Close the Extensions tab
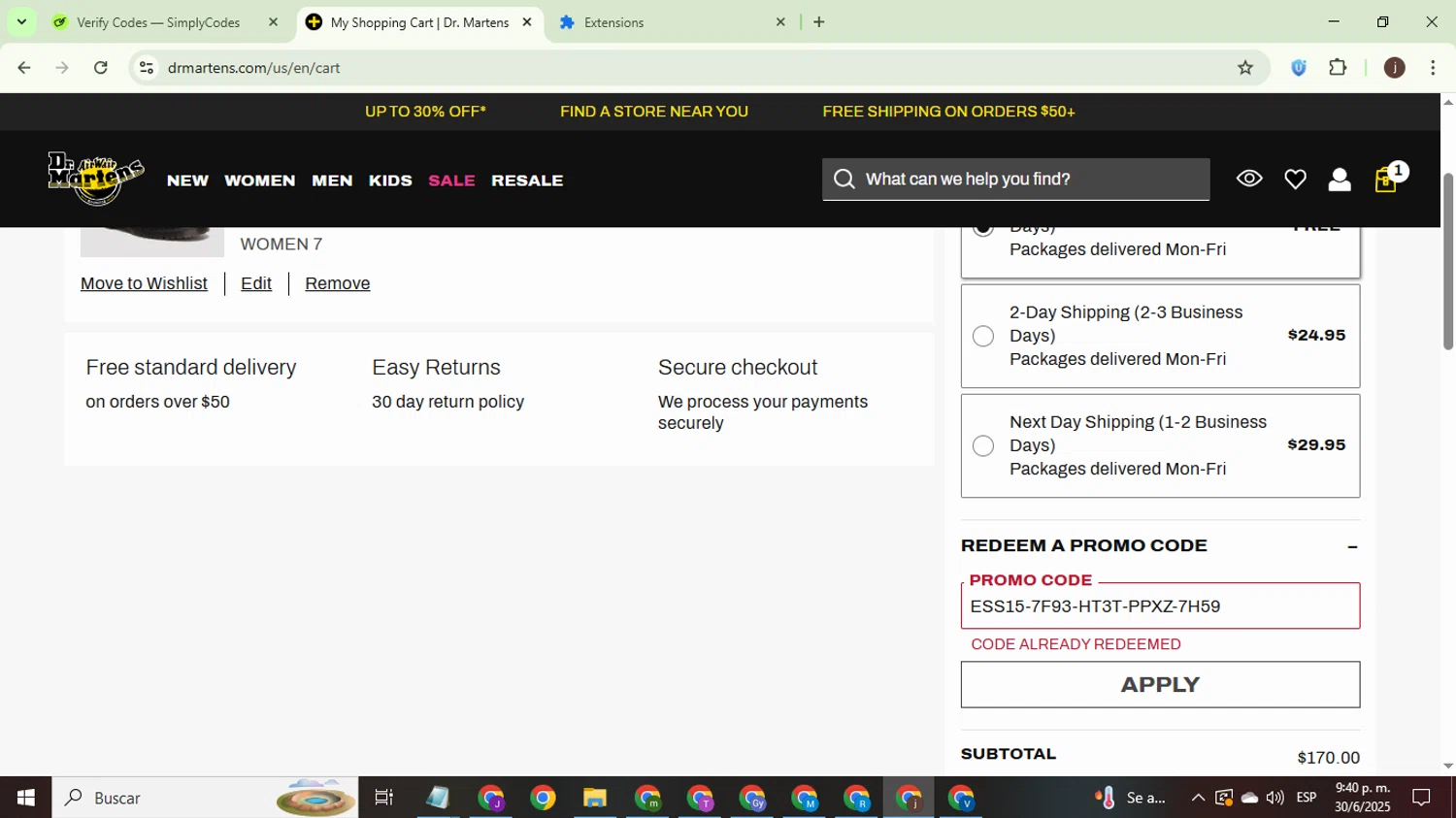The width and height of the screenshot is (1456, 818). pyautogui.click(x=780, y=22)
